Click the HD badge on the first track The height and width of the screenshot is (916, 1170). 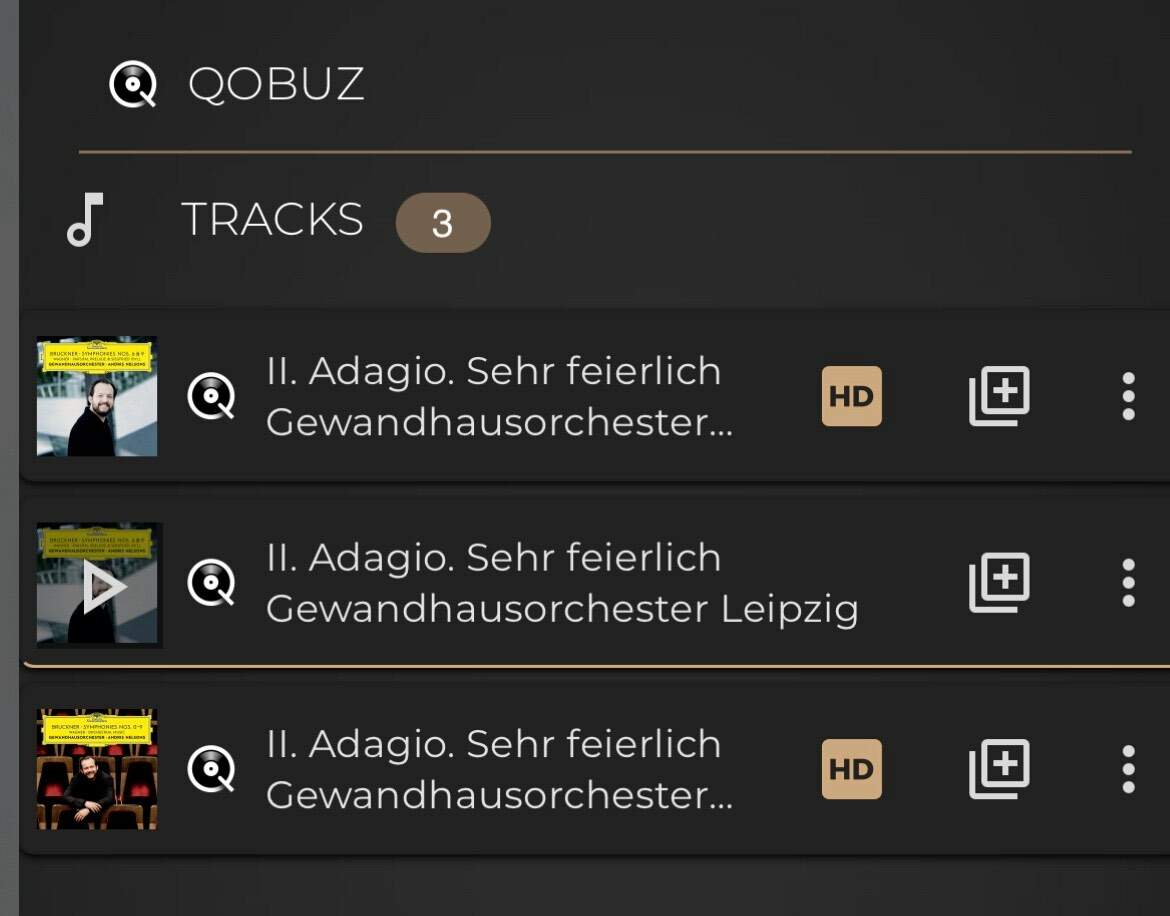pyautogui.click(x=851, y=397)
